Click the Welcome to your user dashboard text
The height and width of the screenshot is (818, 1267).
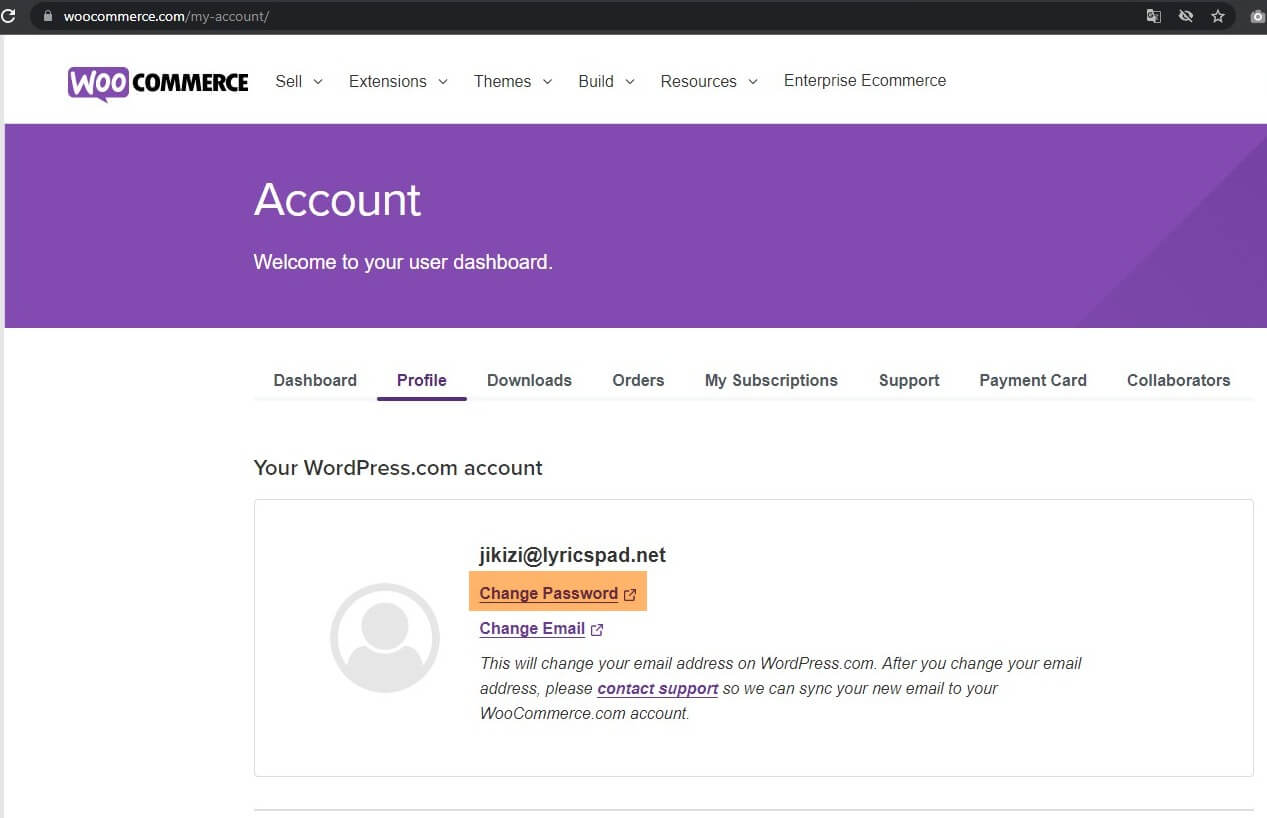pos(403,263)
